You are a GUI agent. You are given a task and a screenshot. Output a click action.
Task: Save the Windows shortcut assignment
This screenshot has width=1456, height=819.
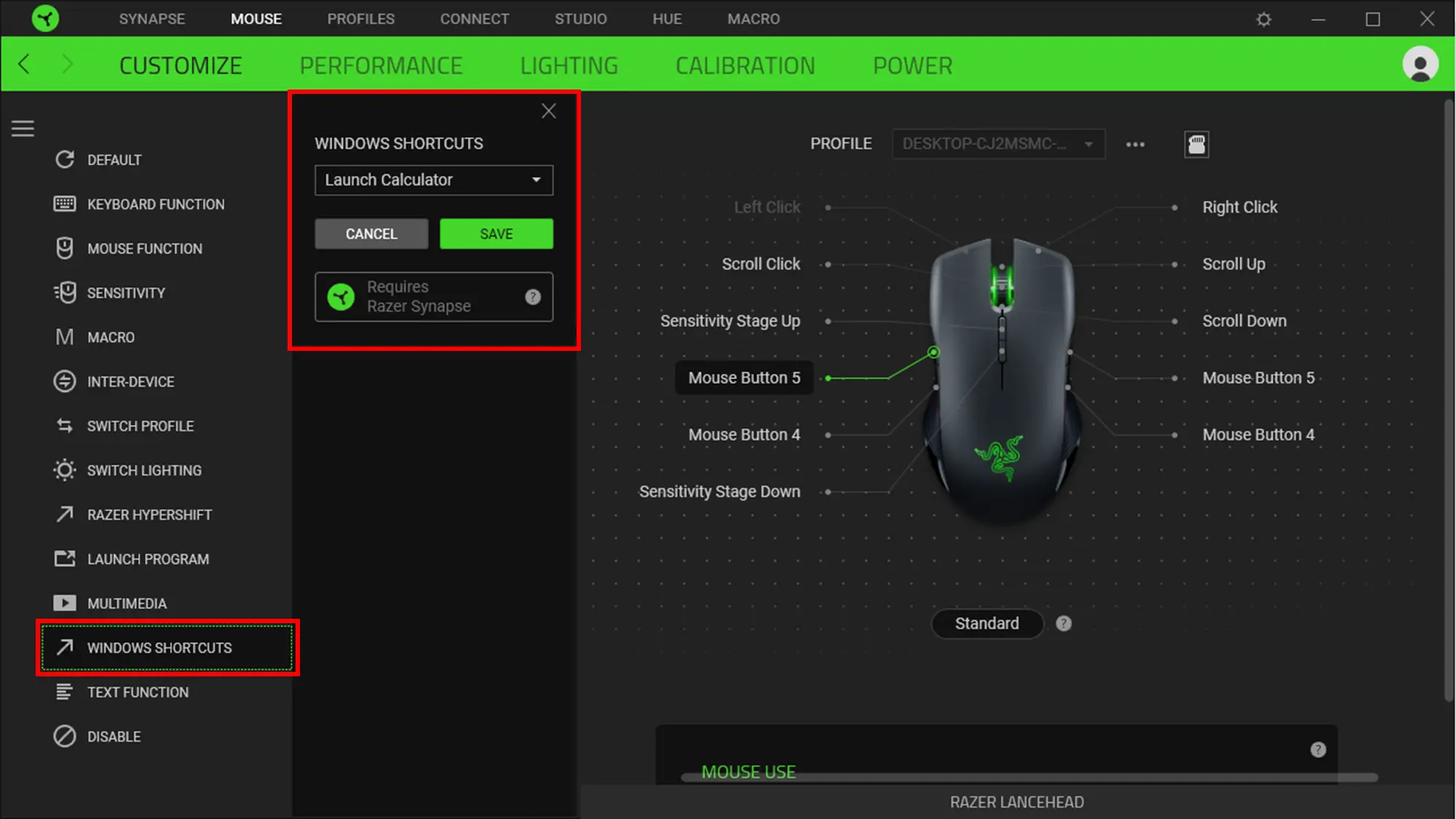(x=496, y=234)
